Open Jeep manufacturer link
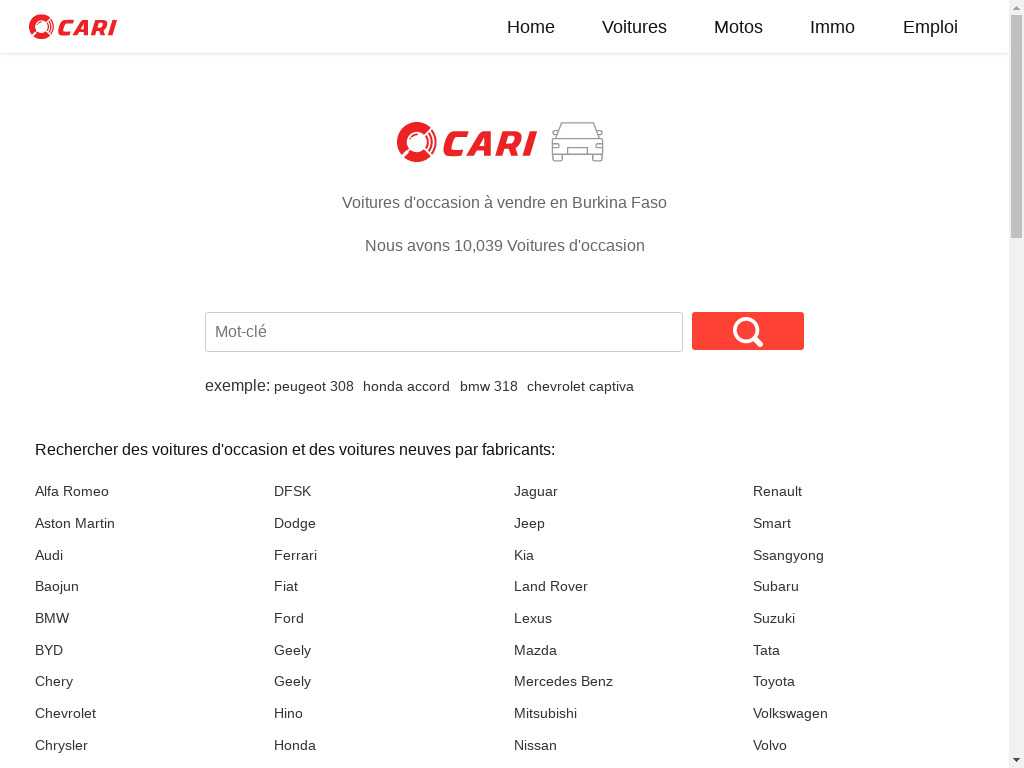 (x=529, y=523)
